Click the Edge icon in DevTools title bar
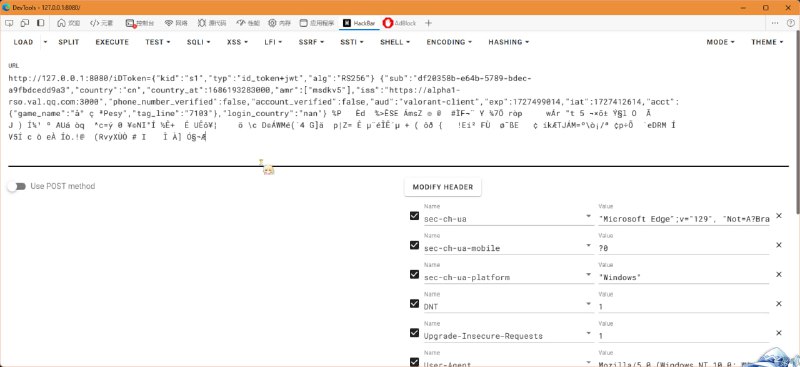The width and height of the screenshot is (800, 367). (6, 7)
